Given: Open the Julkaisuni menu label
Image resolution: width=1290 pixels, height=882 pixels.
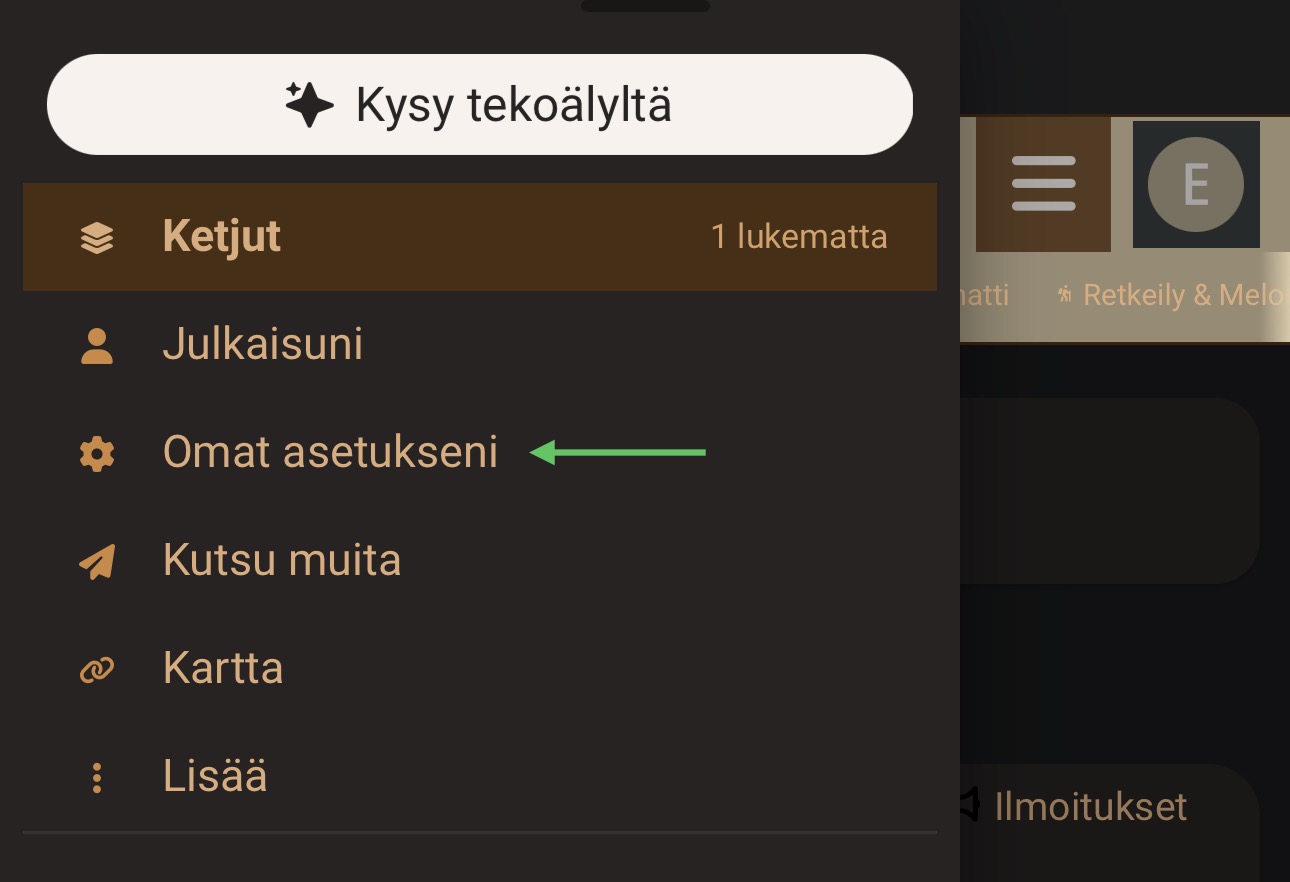Looking at the screenshot, I should pyautogui.click(x=262, y=345).
